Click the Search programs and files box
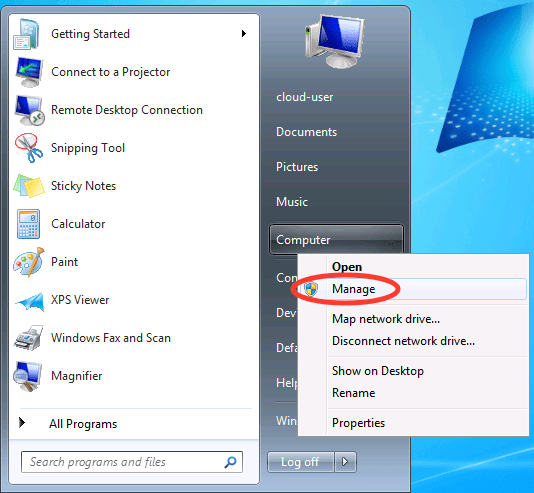 tap(132, 462)
